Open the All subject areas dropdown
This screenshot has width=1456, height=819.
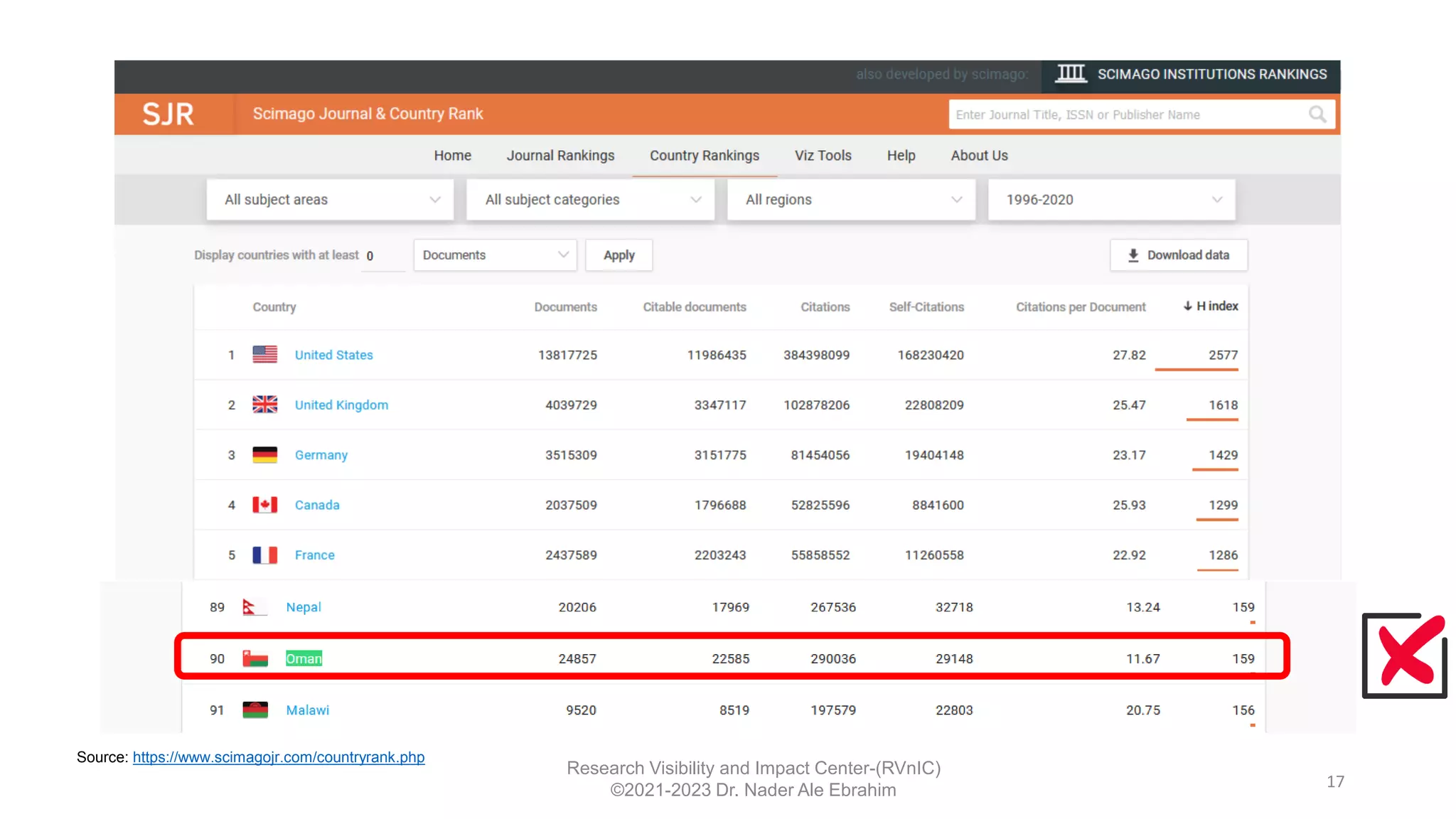[x=331, y=200]
